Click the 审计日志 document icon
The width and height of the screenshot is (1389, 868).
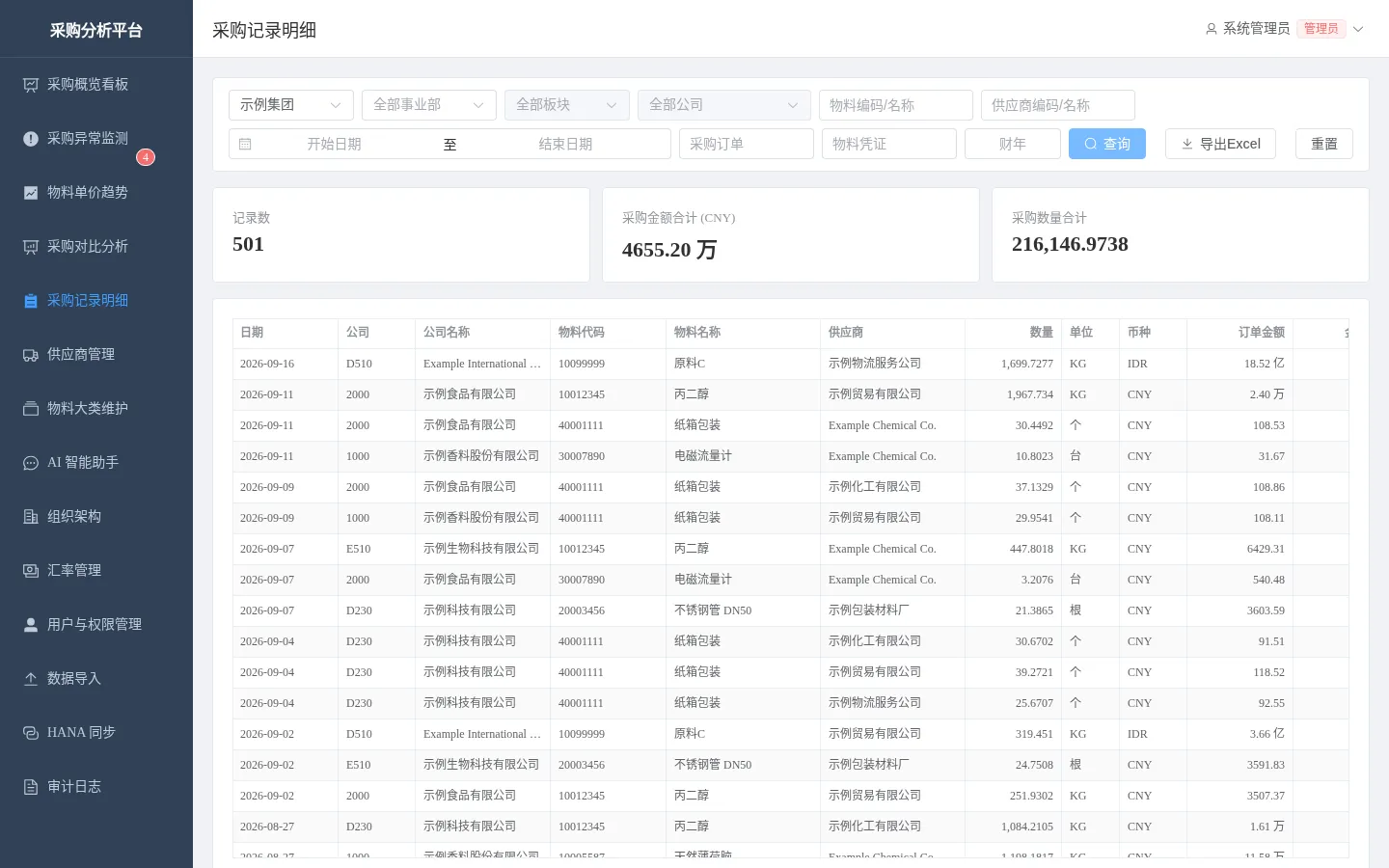[31, 787]
